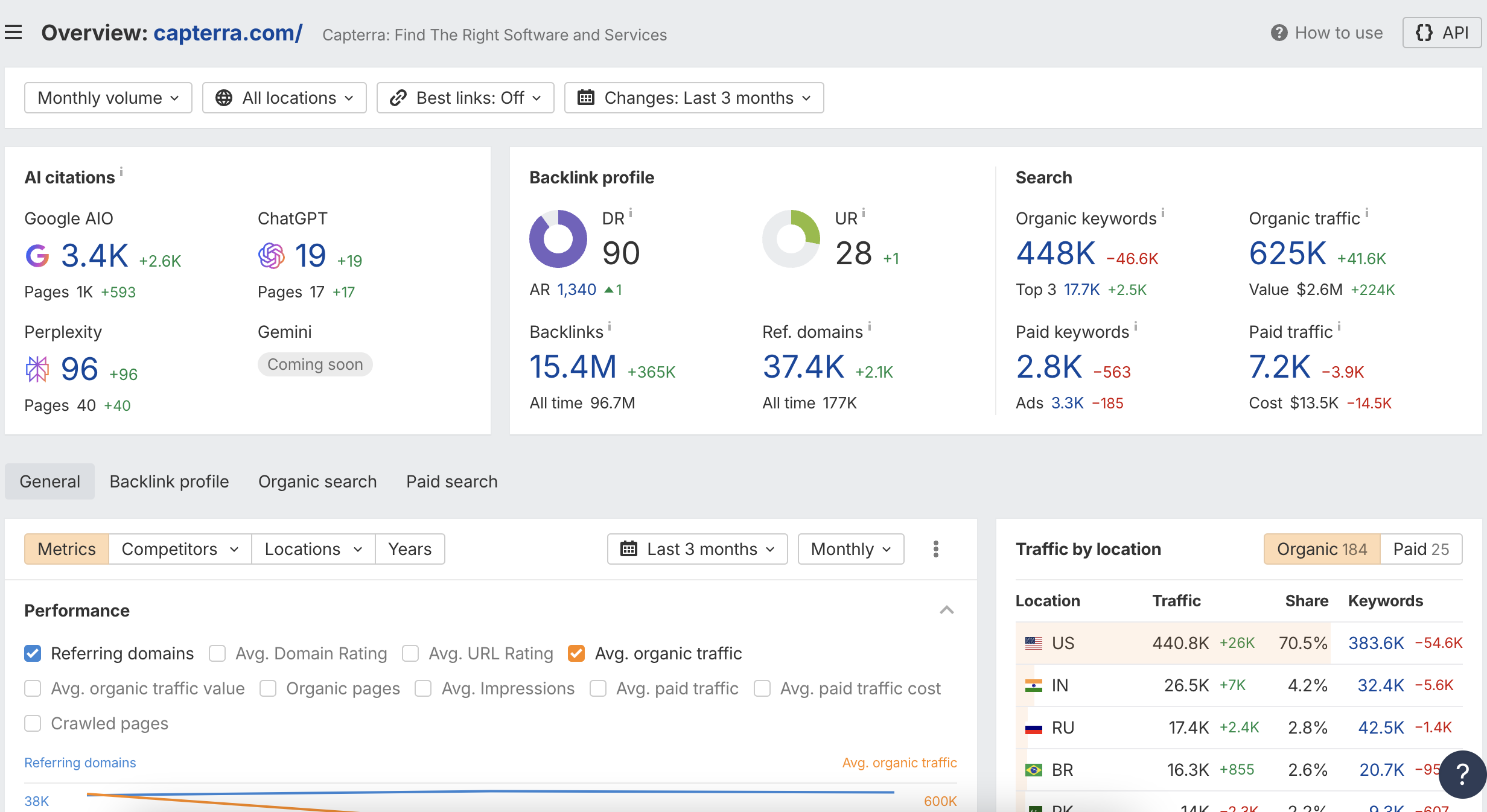Screen dimensions: 1487x812
Task: Click the Russia flag icon
Action: pyautogui.click(x=1034, y=728)
